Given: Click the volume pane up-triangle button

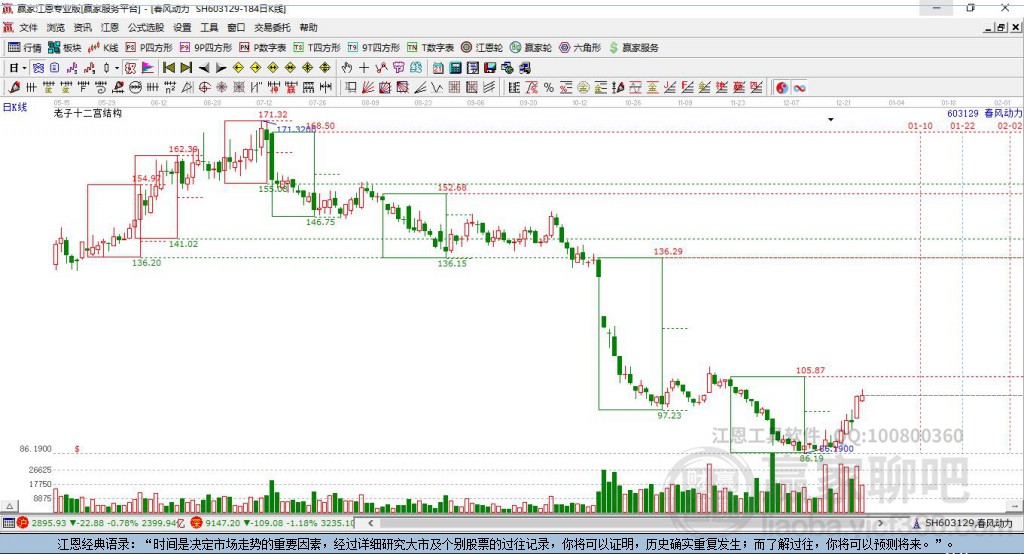Looking at the screenshot, I should 10,506.
